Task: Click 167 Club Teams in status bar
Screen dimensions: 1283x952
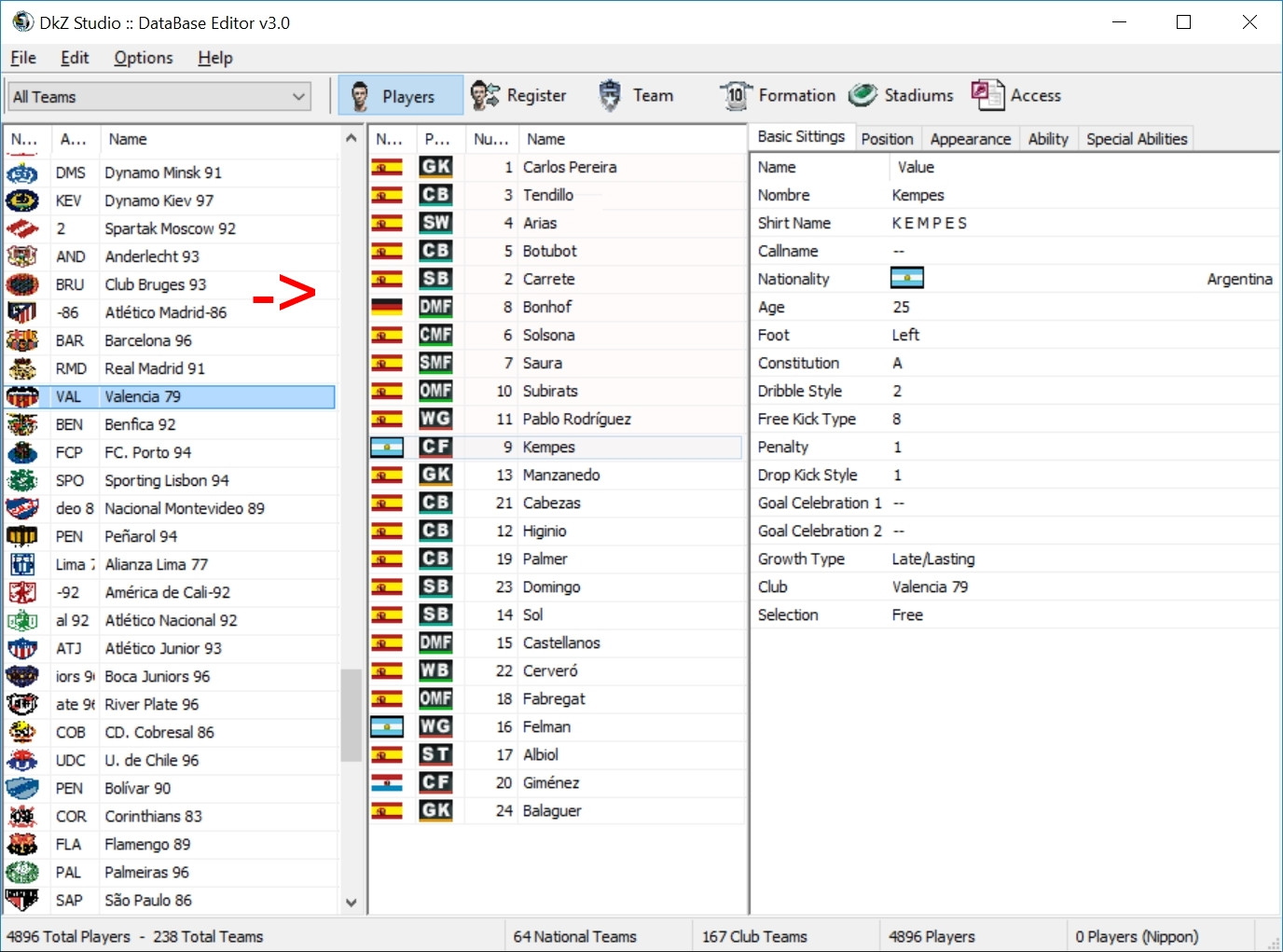Action: point(754,936)
